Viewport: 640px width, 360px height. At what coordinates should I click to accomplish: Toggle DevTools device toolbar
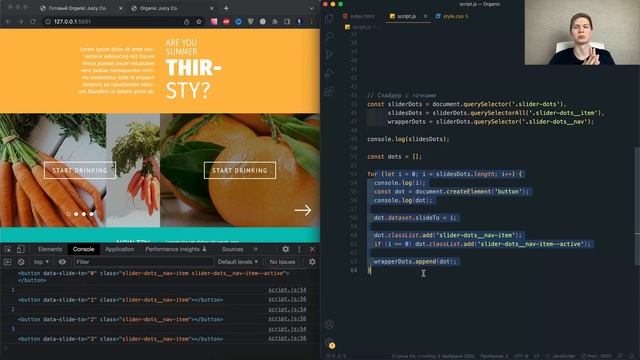20,249
